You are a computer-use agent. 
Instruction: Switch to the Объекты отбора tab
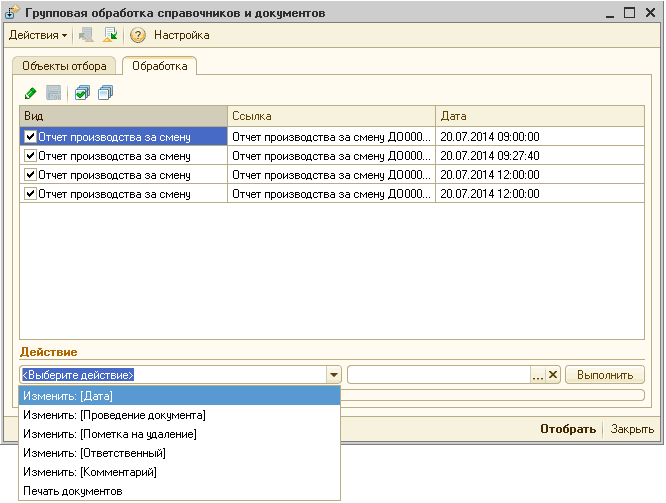click(x=64, y=66)
